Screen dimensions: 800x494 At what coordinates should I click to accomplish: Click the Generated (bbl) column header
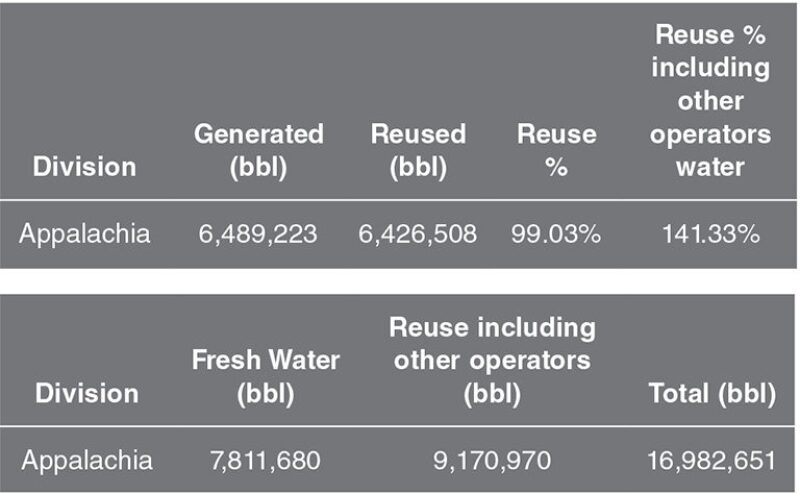click(258, 149)
